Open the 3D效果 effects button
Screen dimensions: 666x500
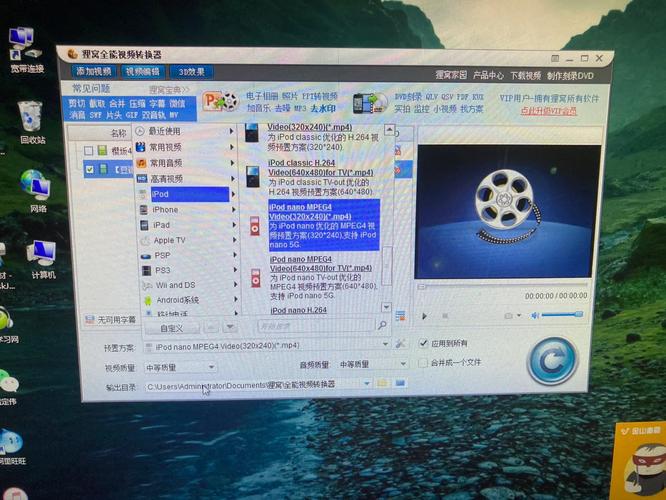[x=192, y=72]
